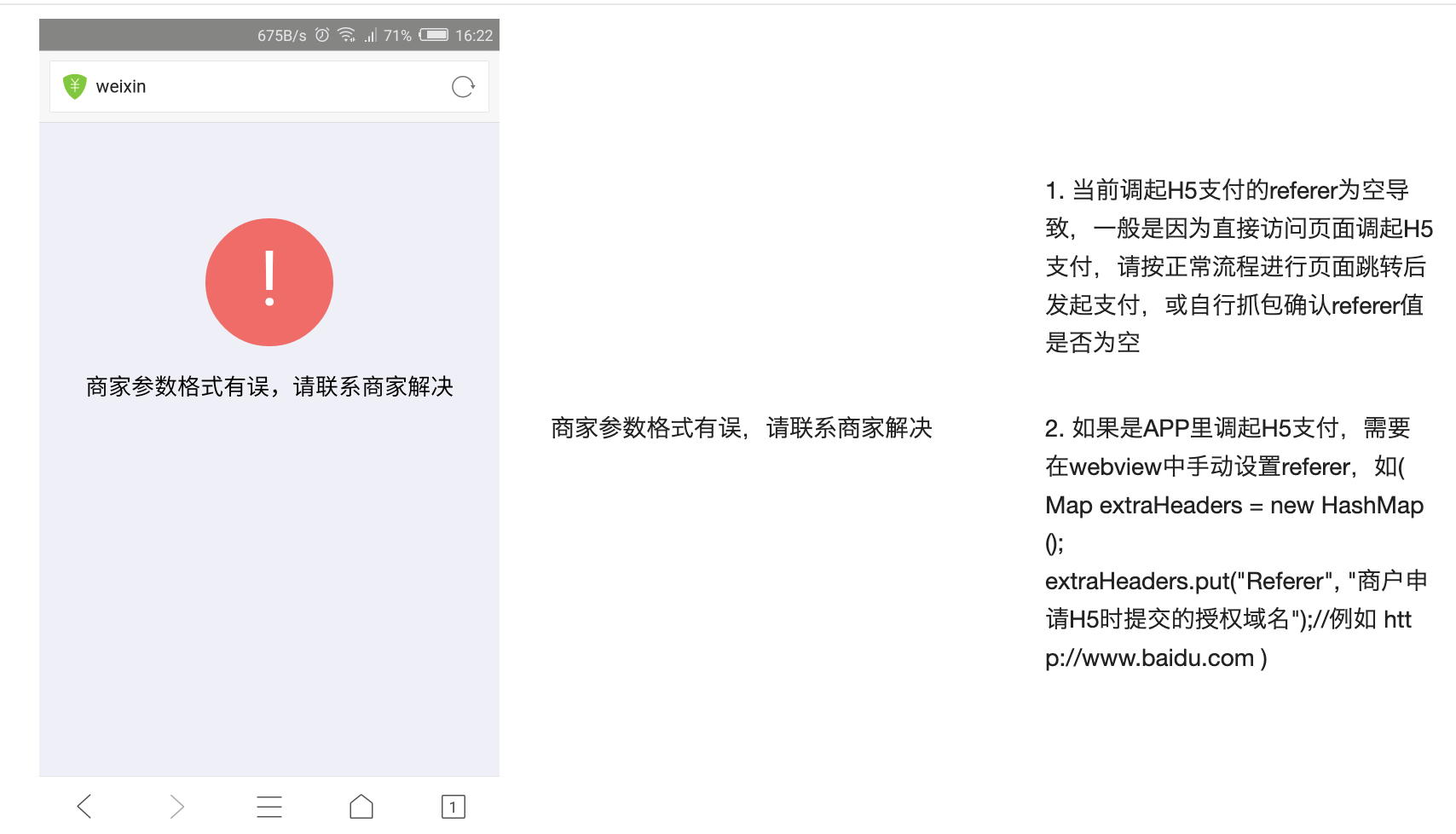
Task: Click the p://www.baidu.com text
Action: 1150,657
